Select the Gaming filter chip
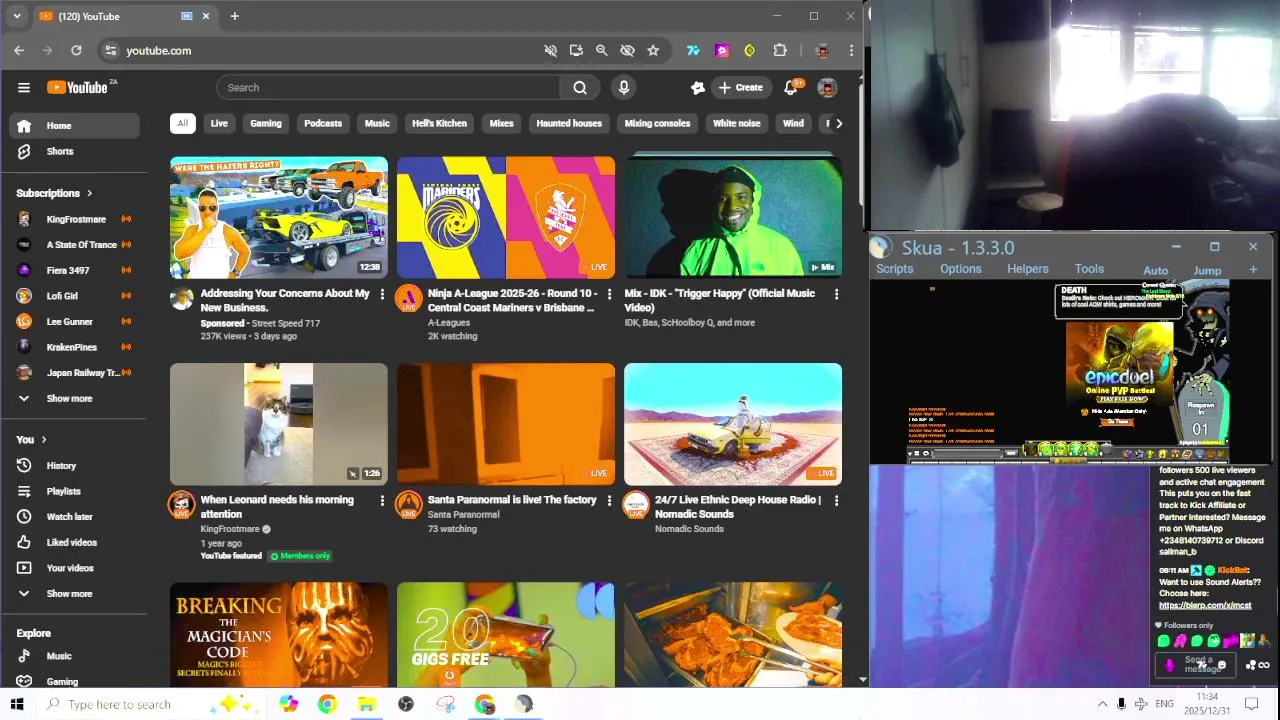 266,123
